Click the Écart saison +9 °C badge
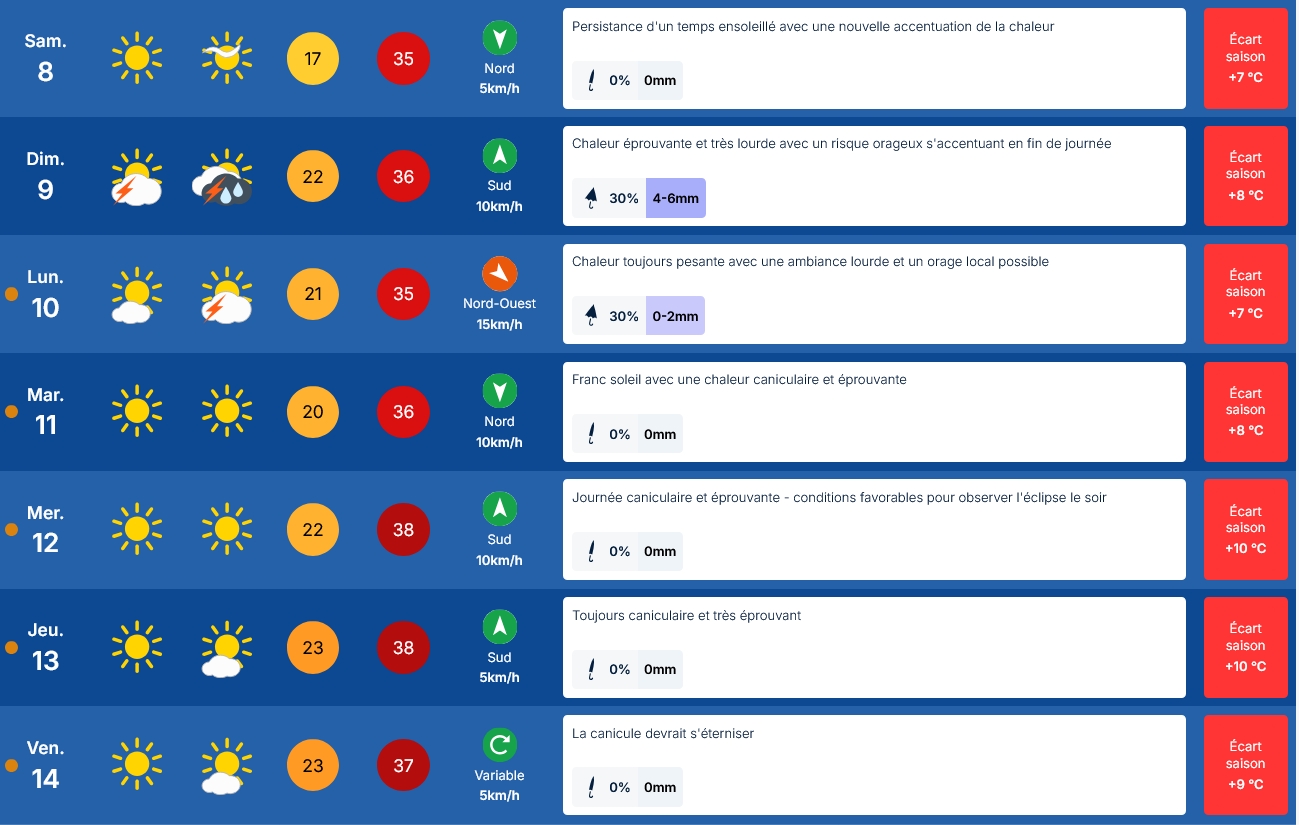Screen dimensions: 1299x825 pos(1246,765)
